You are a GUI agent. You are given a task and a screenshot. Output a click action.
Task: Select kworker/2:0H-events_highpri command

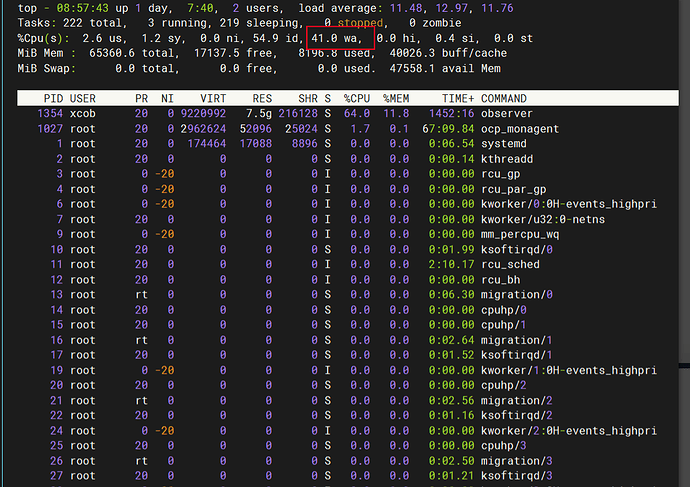[x=569, y=431]
